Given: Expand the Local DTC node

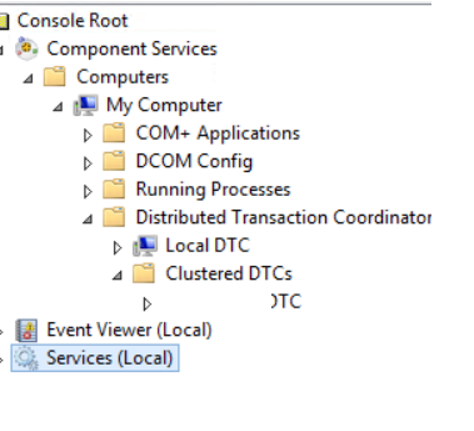Looking at the screenshot, I should pyautogui.click(x=117, y=248).
